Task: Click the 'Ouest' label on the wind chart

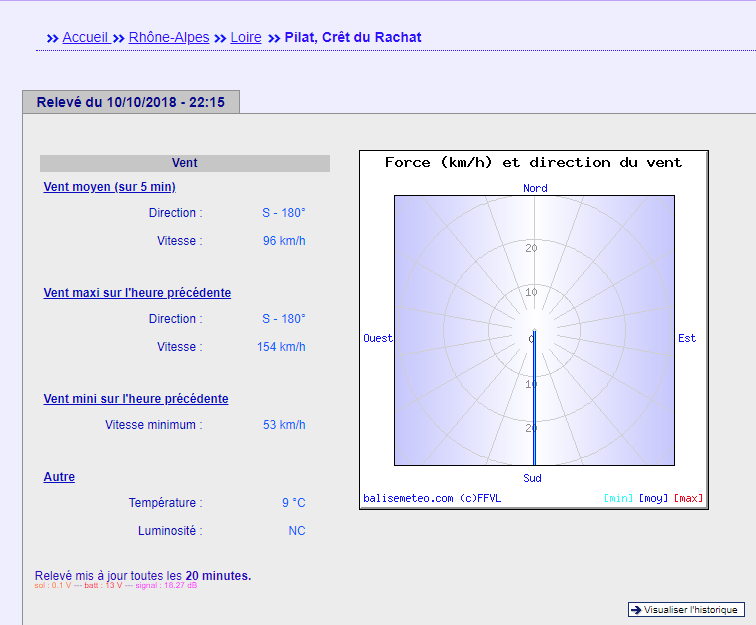Action: [x=378, y=338]
